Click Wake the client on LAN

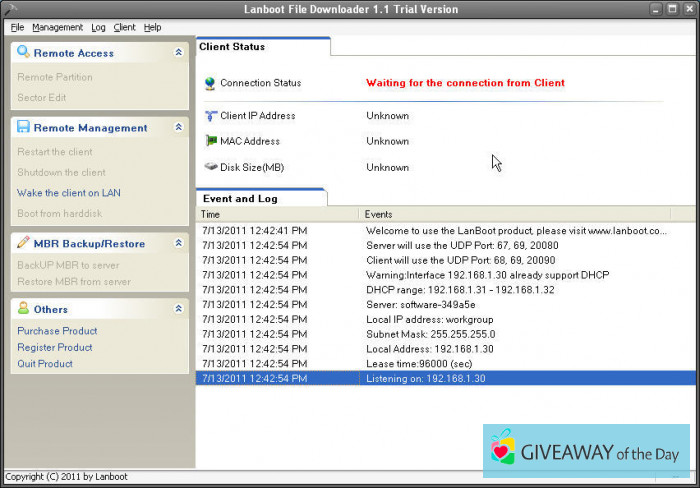(x=69, y=193)
